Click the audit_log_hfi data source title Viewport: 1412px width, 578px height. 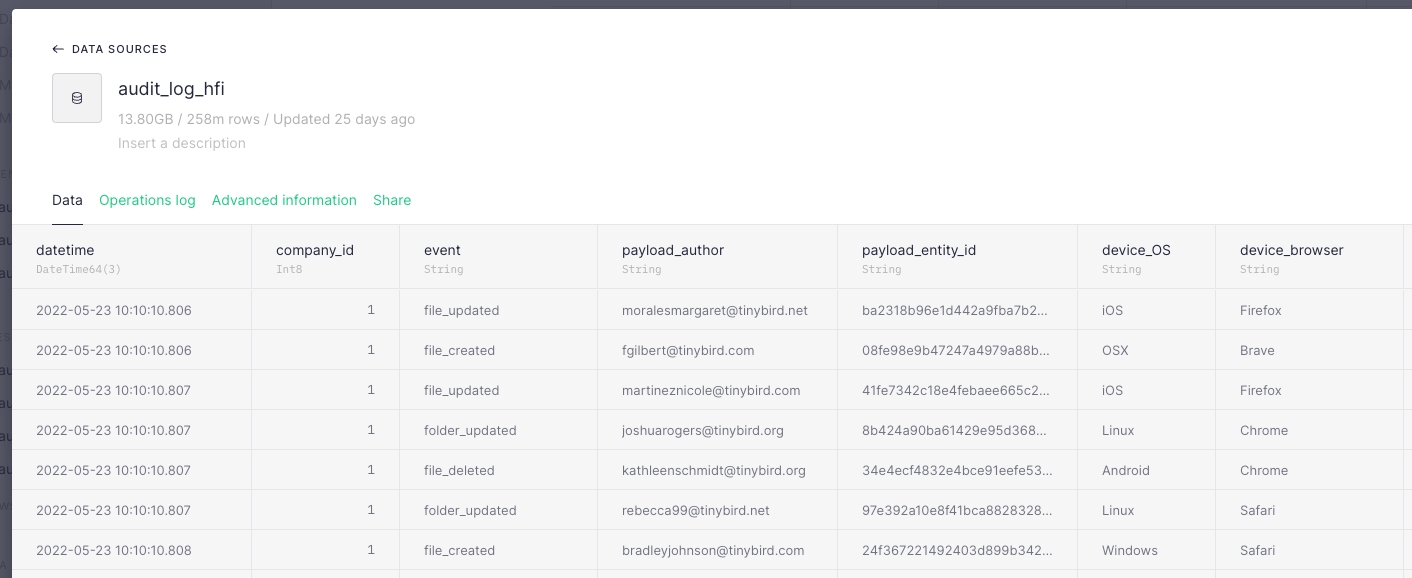tap(171, 89)
